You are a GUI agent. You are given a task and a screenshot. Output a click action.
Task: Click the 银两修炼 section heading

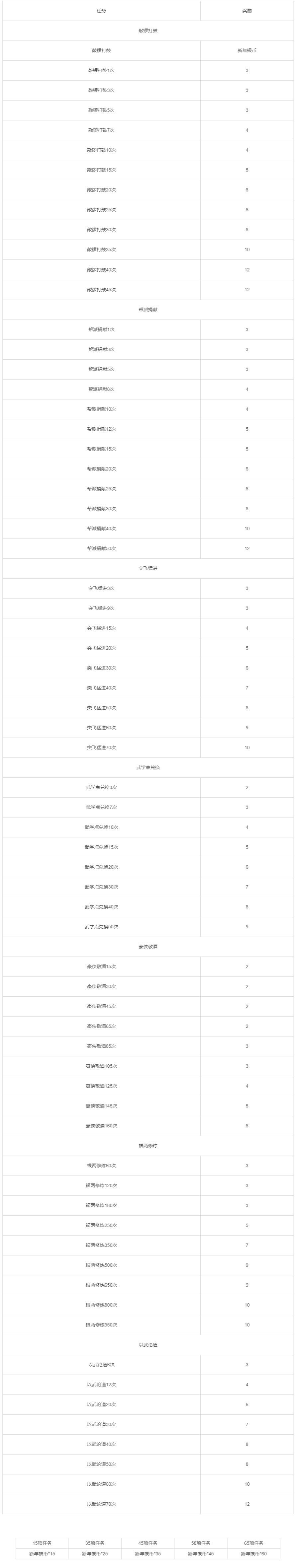(x=147, y=1146)
